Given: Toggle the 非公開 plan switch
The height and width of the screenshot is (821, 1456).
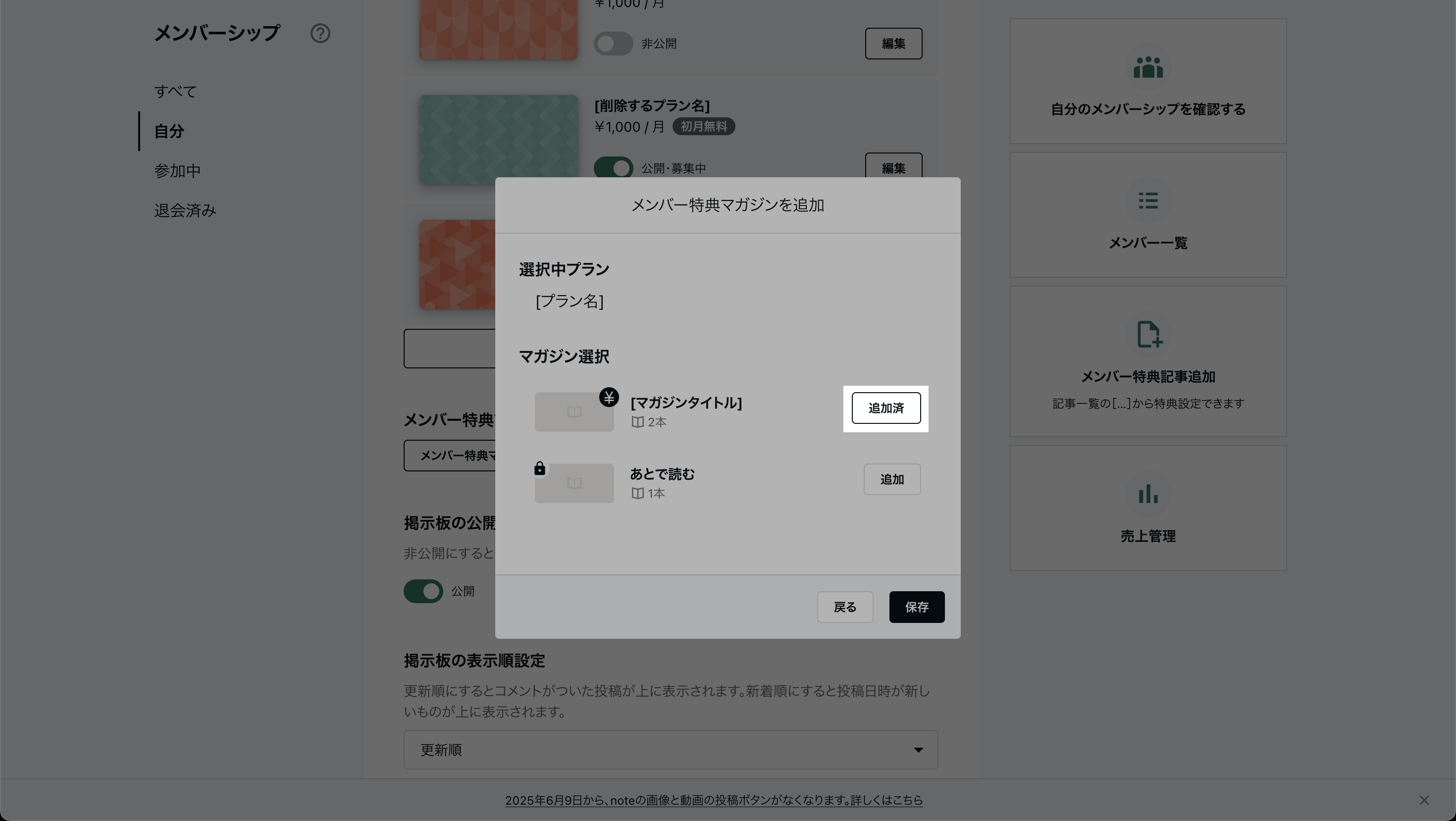Looking at the screenshot, I should pos(613,44).
